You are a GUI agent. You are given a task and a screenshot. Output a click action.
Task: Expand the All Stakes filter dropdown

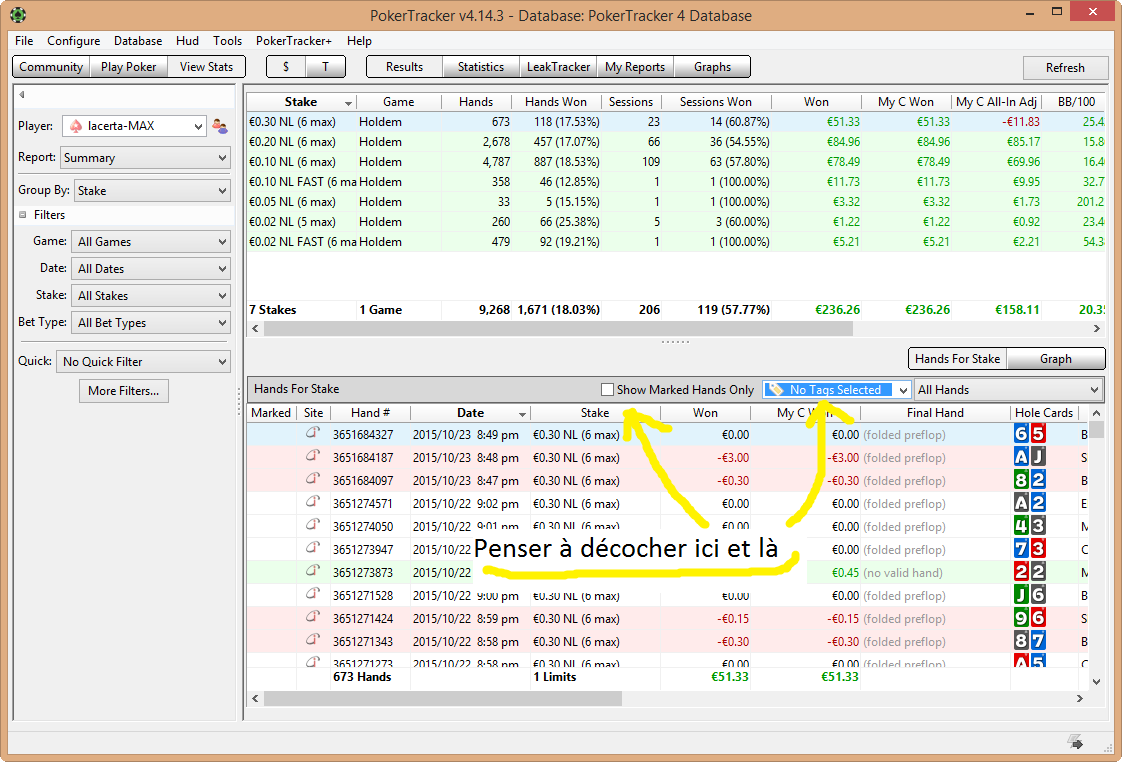151,295
